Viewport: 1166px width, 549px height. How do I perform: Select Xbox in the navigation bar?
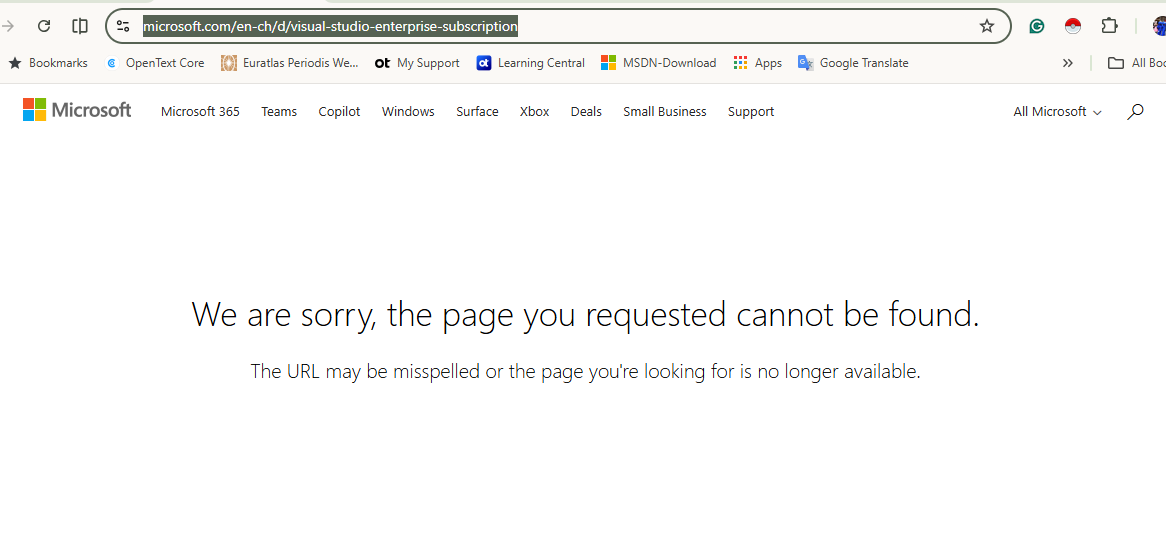pyautogui.click(x=535, y=112)
